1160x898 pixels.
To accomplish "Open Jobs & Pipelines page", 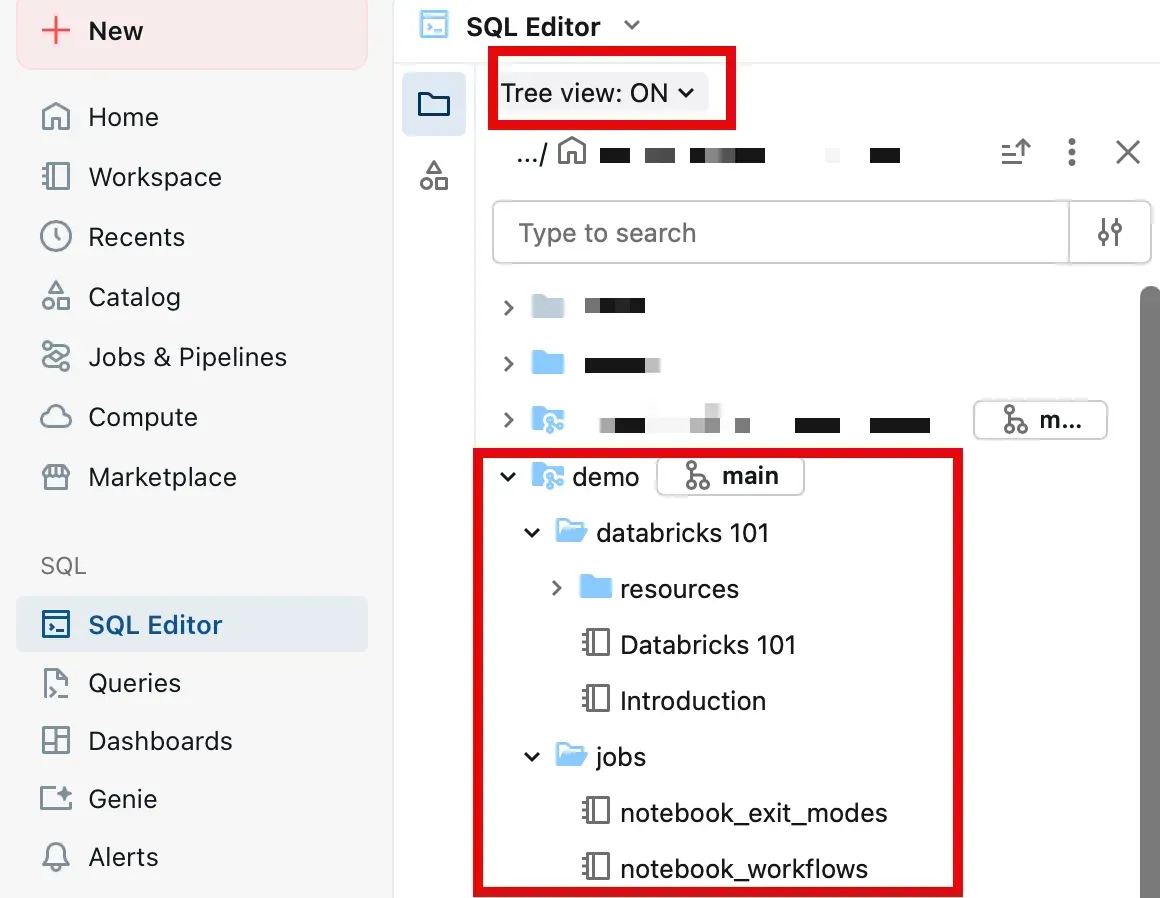I will (x=187, y=357).
